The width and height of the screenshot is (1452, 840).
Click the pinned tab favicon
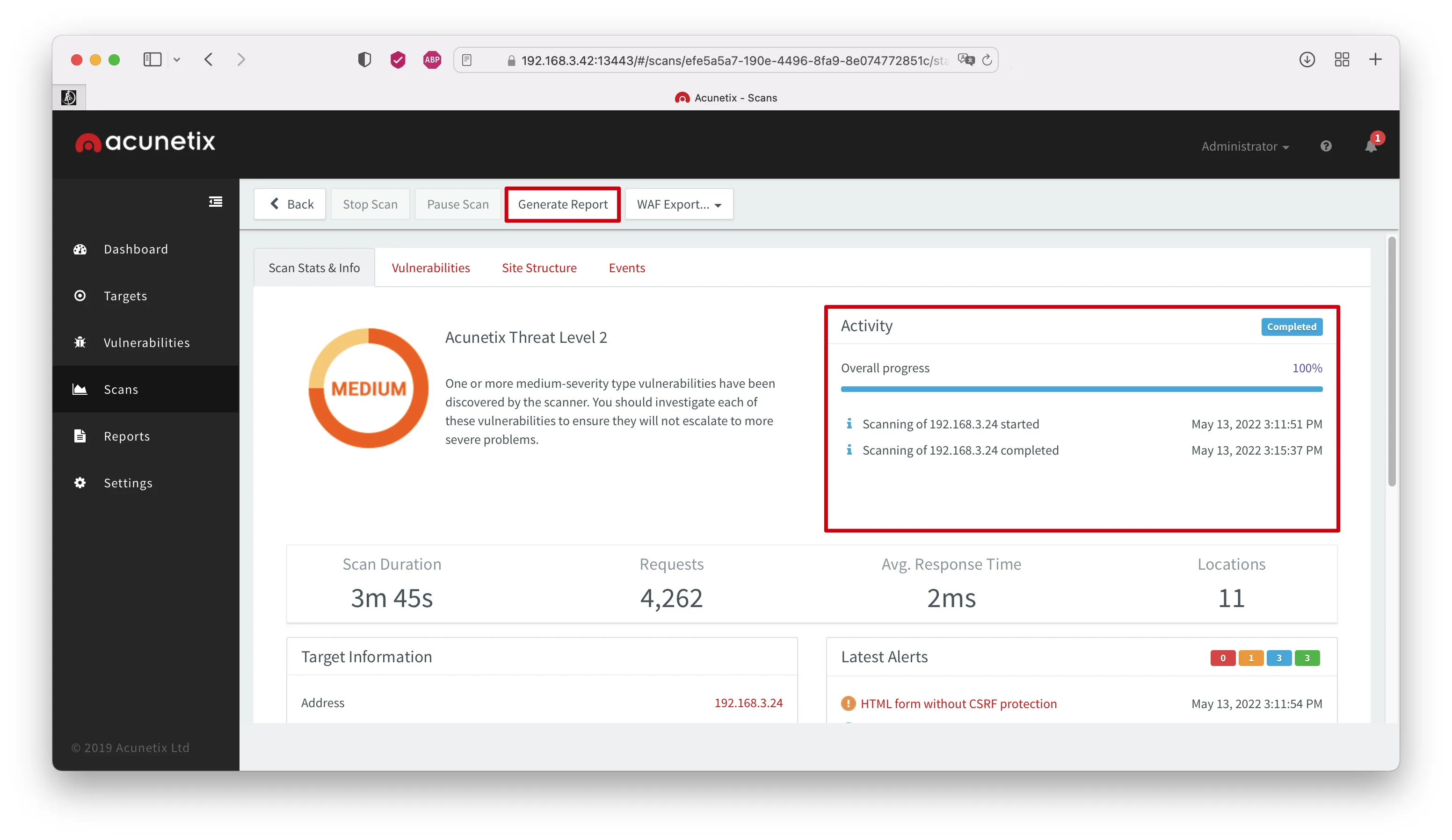[x=69, y=97]
